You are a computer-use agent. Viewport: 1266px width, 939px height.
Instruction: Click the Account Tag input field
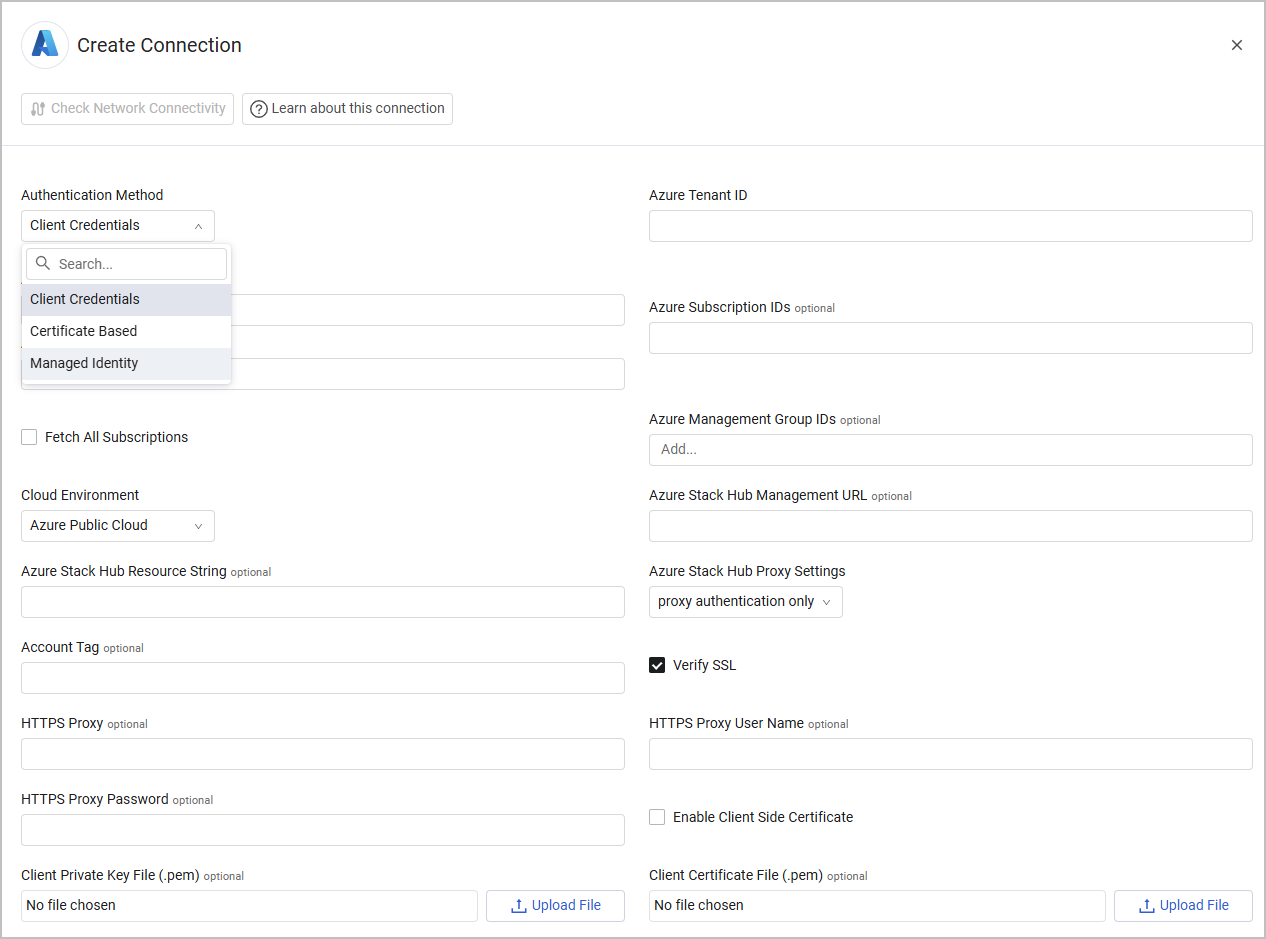tap(323, 678)
